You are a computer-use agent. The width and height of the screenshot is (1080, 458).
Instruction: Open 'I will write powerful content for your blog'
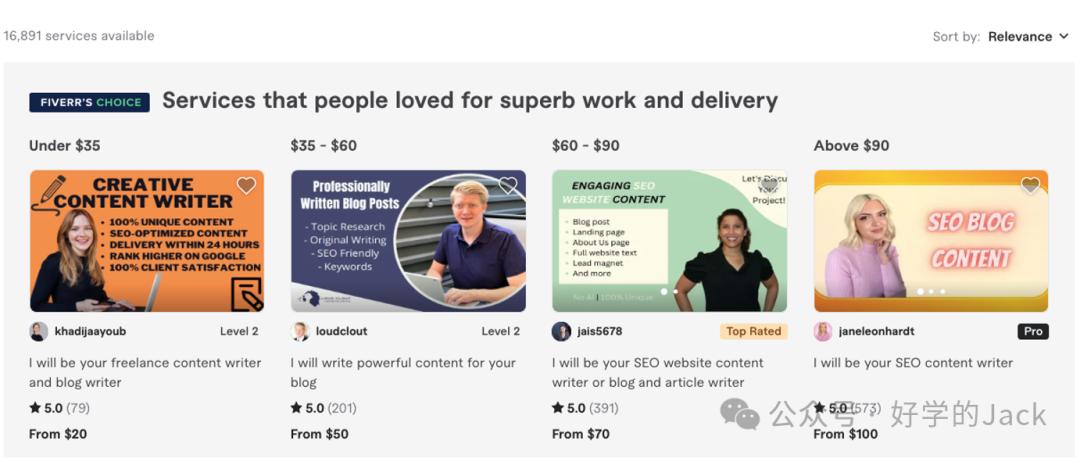pos(403,372)
